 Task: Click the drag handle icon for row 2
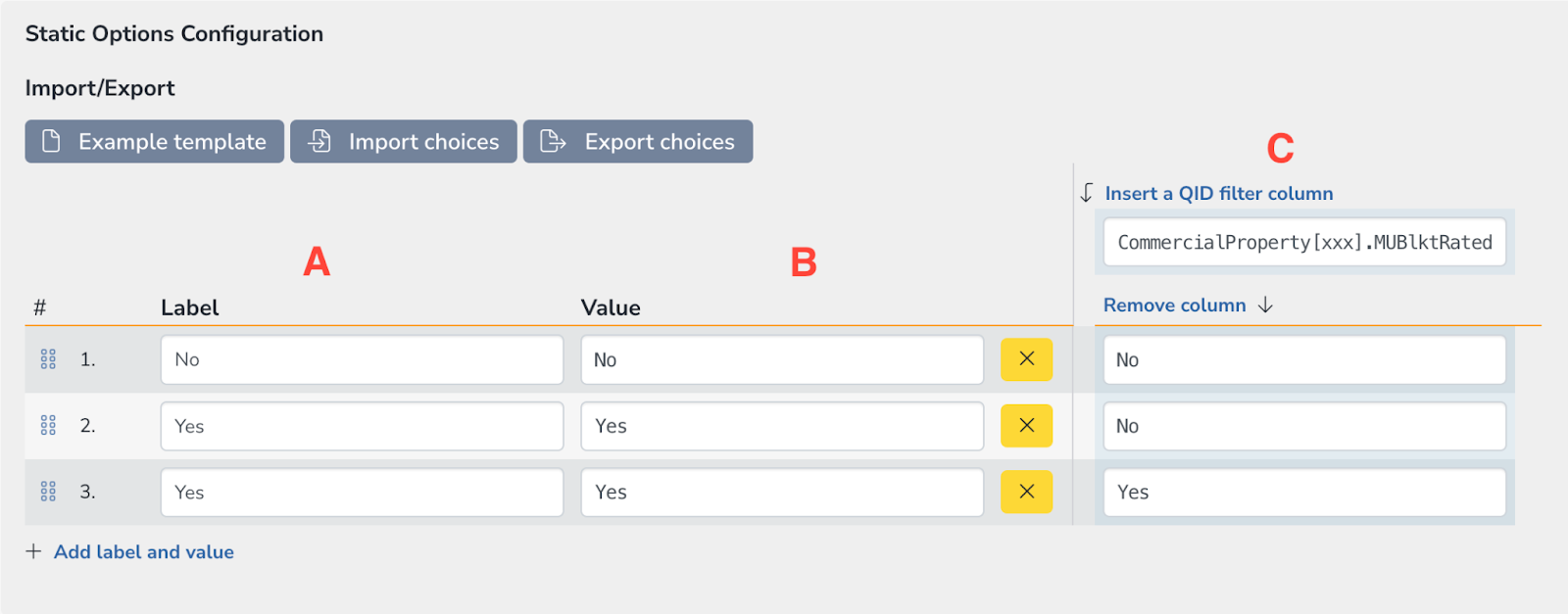(48, 425)
